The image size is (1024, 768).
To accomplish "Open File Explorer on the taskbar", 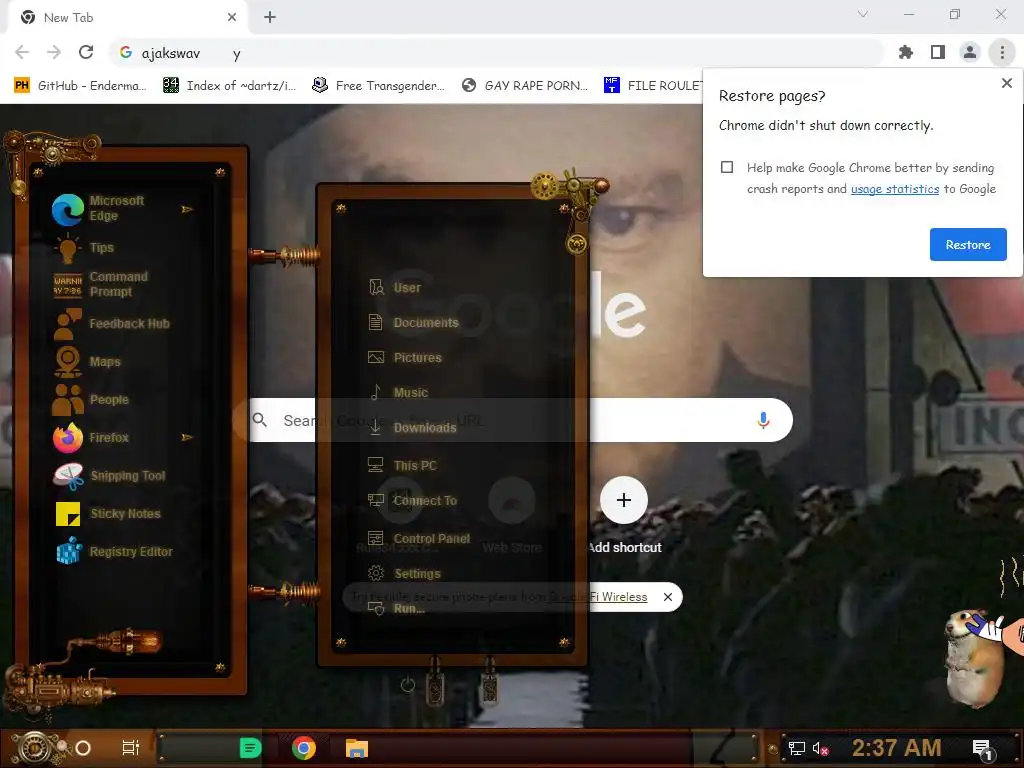I will pyautogui.click(x=357, y=748).
